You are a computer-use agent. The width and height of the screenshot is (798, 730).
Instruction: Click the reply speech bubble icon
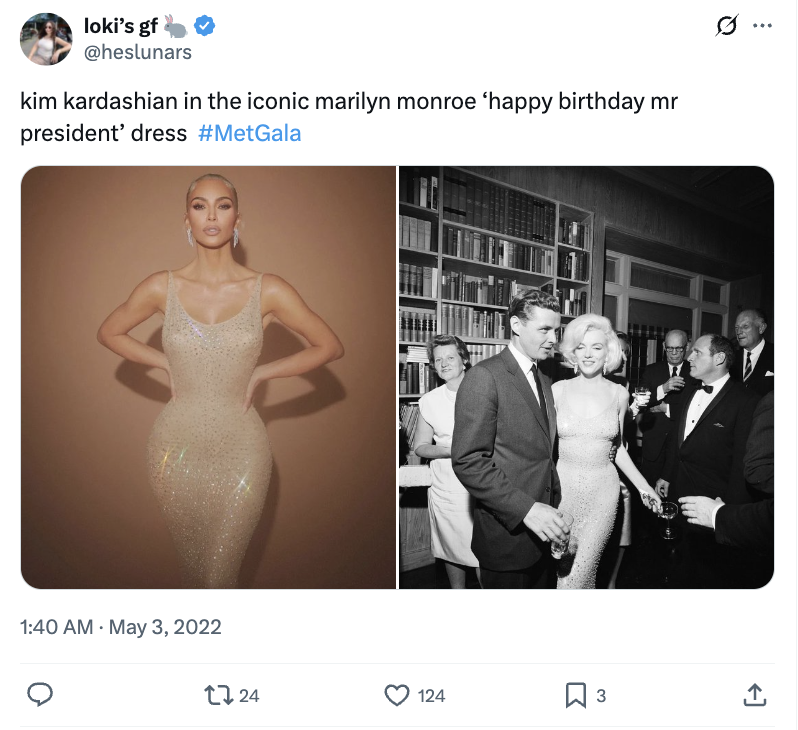(x=41, y=695)
